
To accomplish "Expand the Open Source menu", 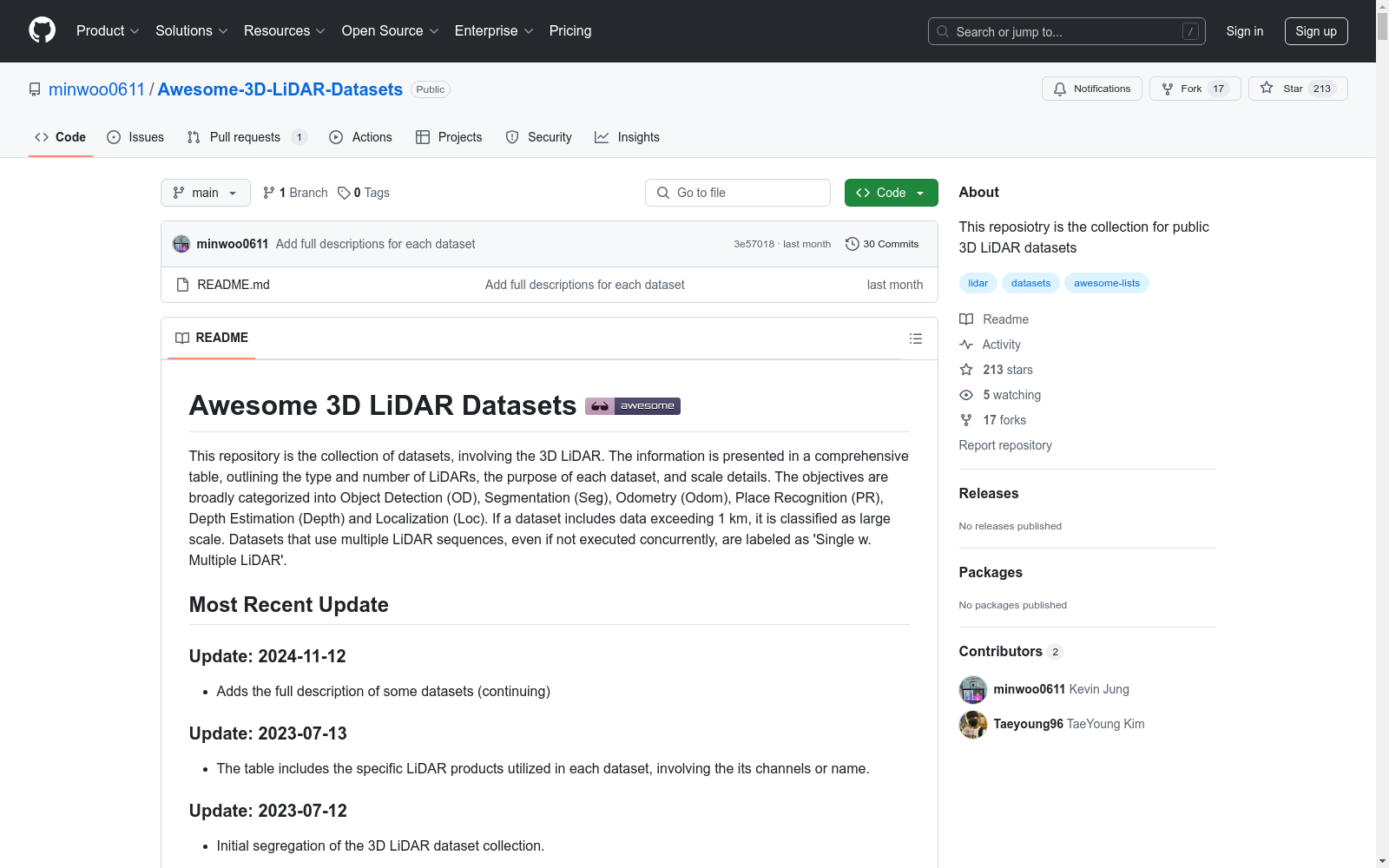I will pyautogui.click(x=391, y=30).
